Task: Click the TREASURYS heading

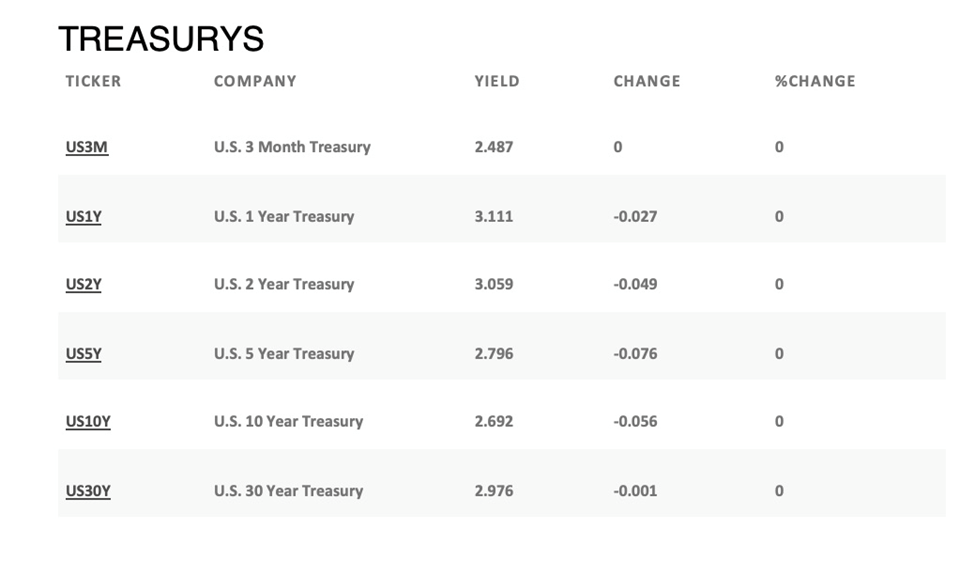Action: (161, 39)
